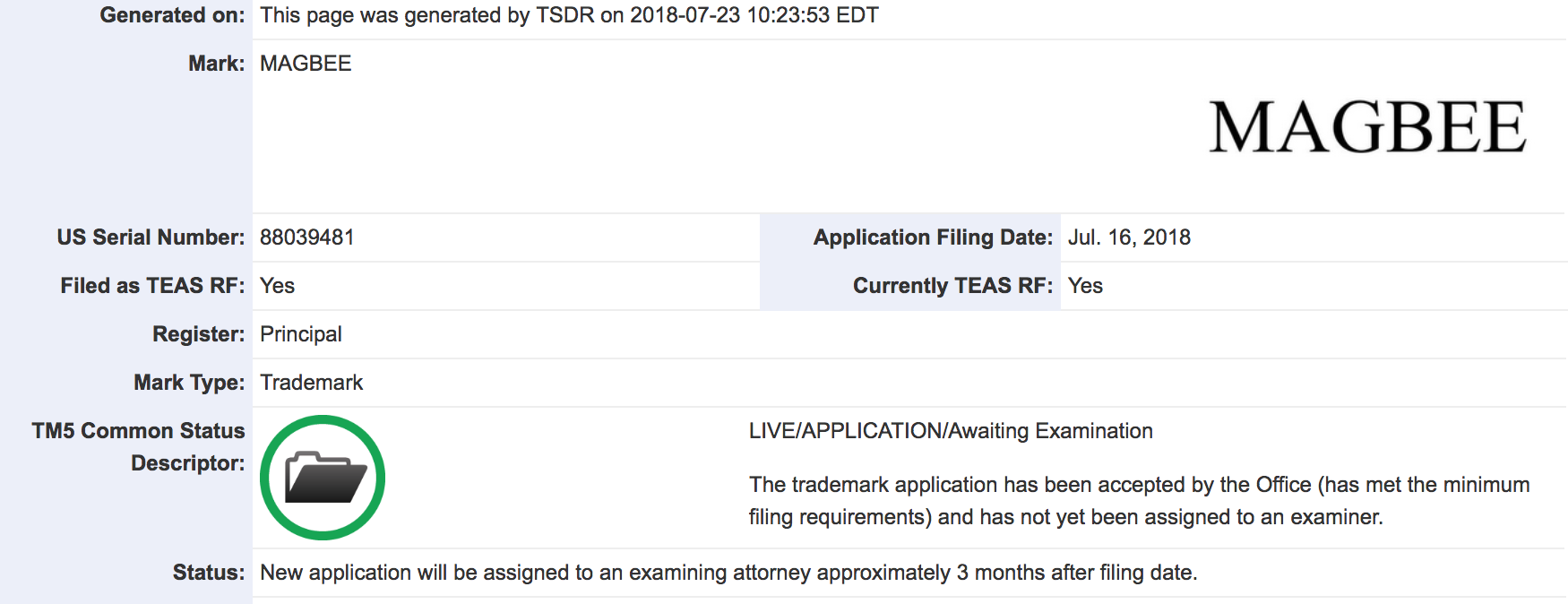This screenshot has width=1568, height=604.
Task: Click the 'TM5 Common Status' label
Action: [x=138, y=431]
